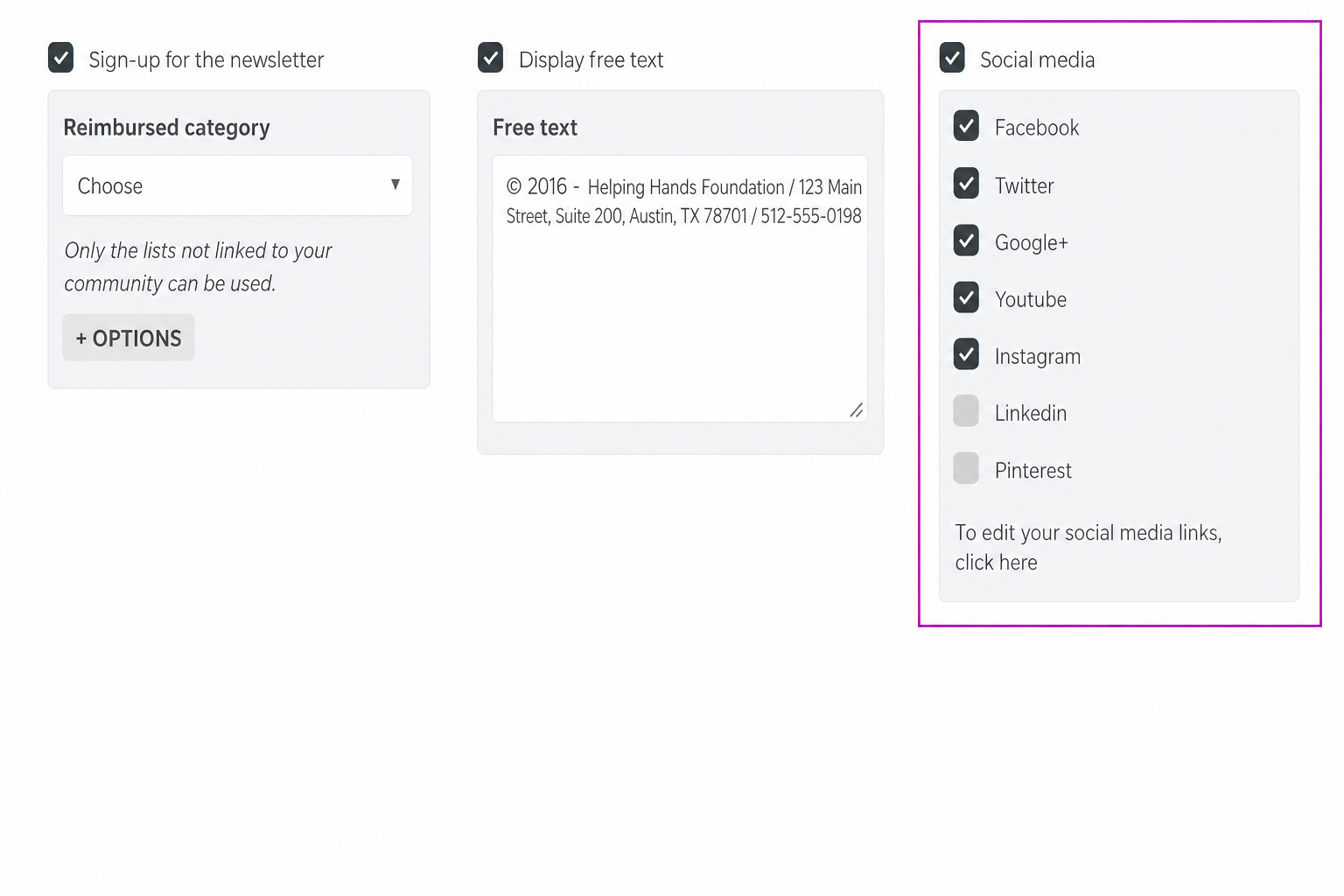The image size is (1344, 896).
Task: Check the Pinterest checkbox
Action: (966, 468)
